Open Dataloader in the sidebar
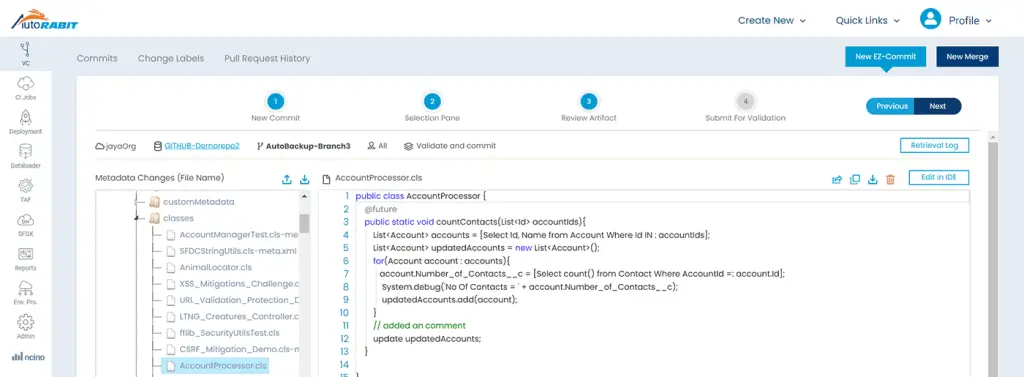The width and height of the screenshot is (1024, 377). point(25,156)
